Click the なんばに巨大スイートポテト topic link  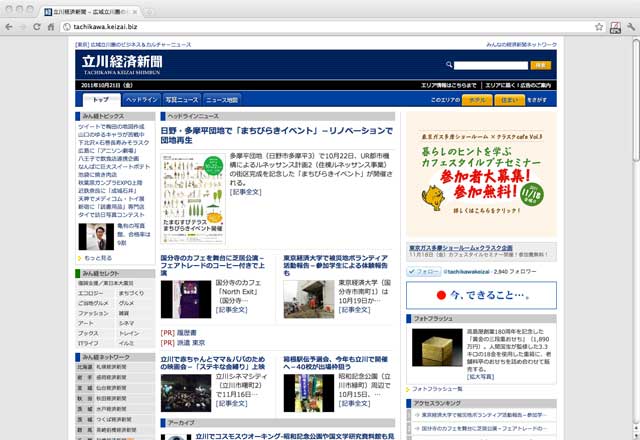[x=114, y=167]
